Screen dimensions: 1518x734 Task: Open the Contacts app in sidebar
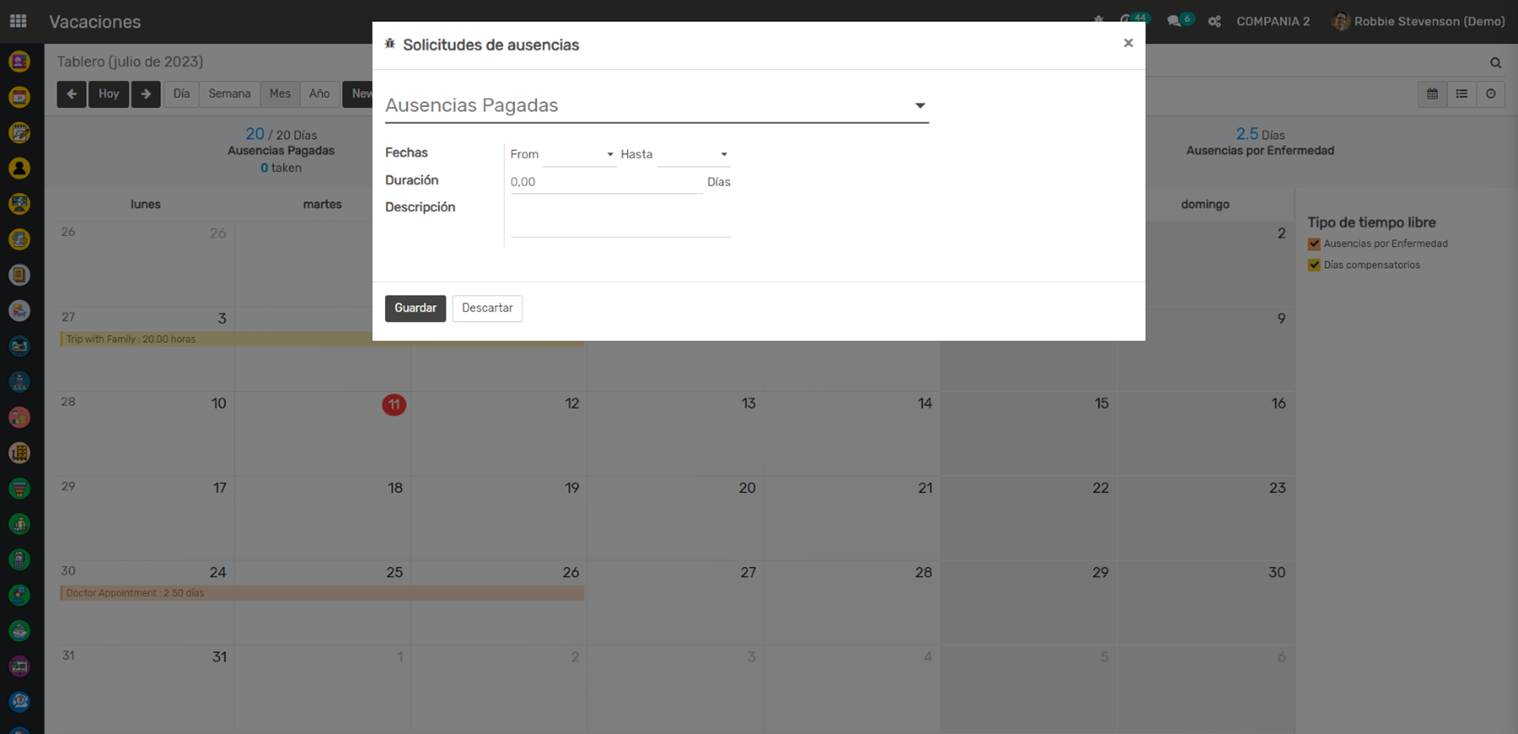(19, 168)
